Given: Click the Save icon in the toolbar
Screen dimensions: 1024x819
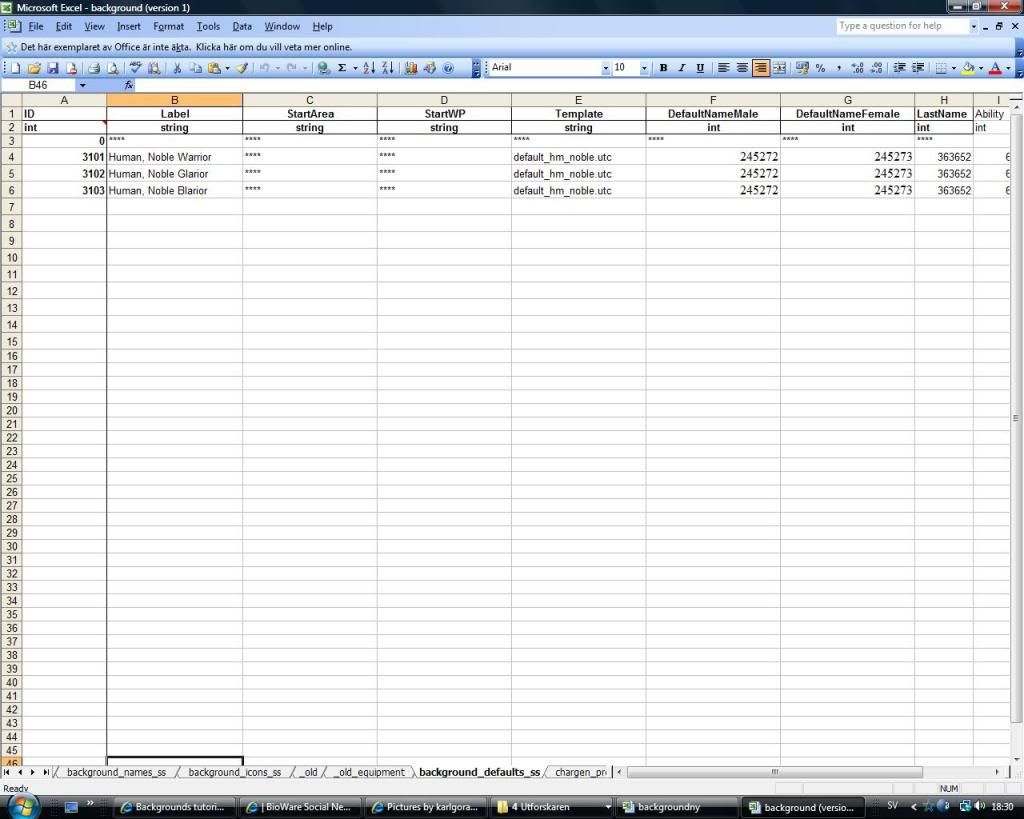Looking at the screenshot, I should pos(53,68).
